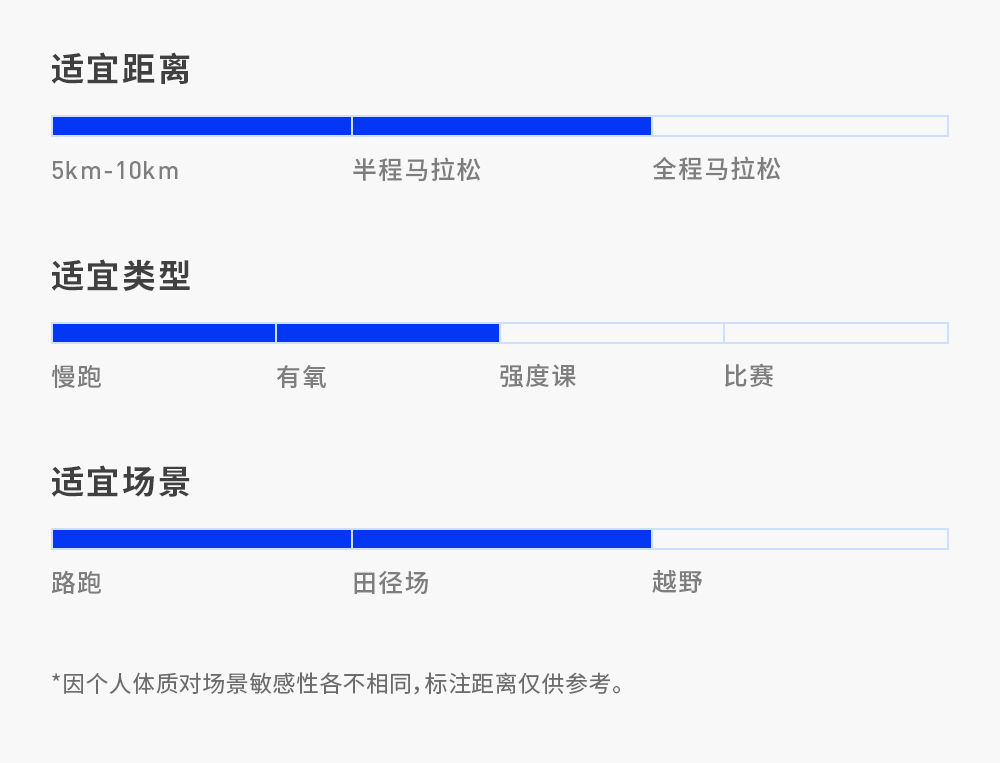Viewport: 1000px width, 763px height.
Task: Select the empty bar segment above 越野
Action: tap(799, 539)
